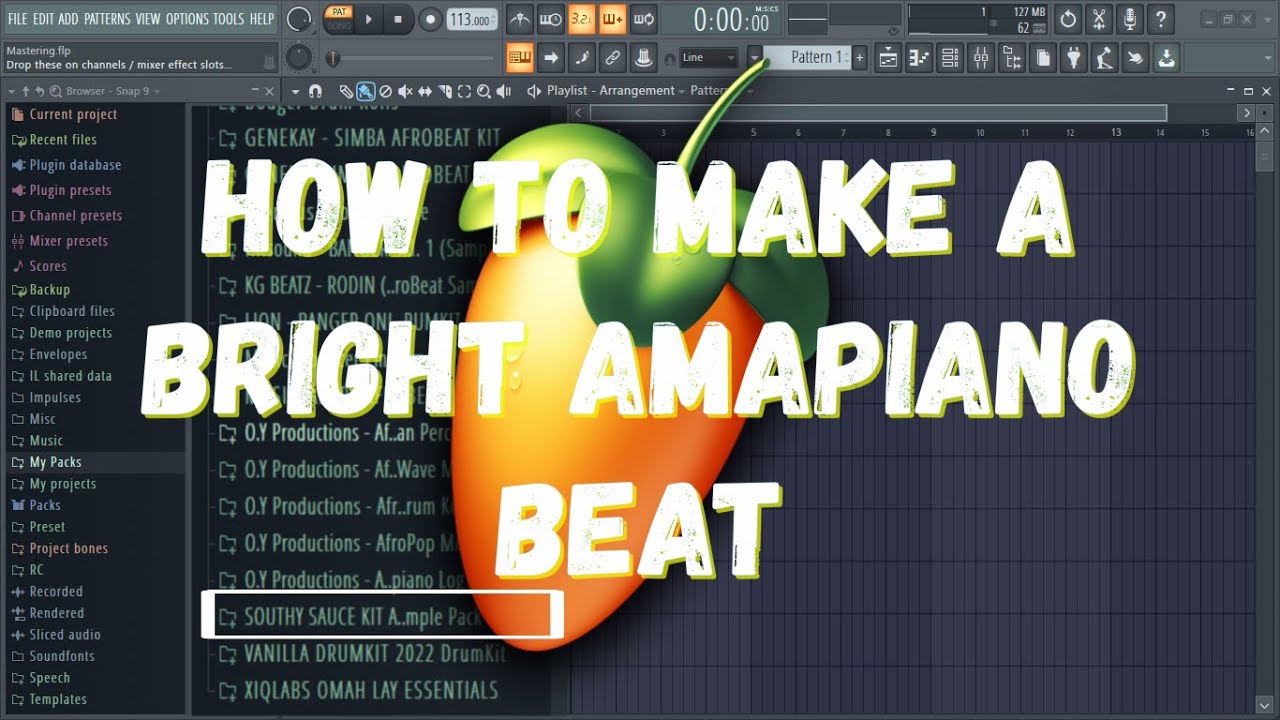The height and width of the screenshot is (720, 1280).
Task: Open the Piano roll view
Action: click(x=919, y=58)
